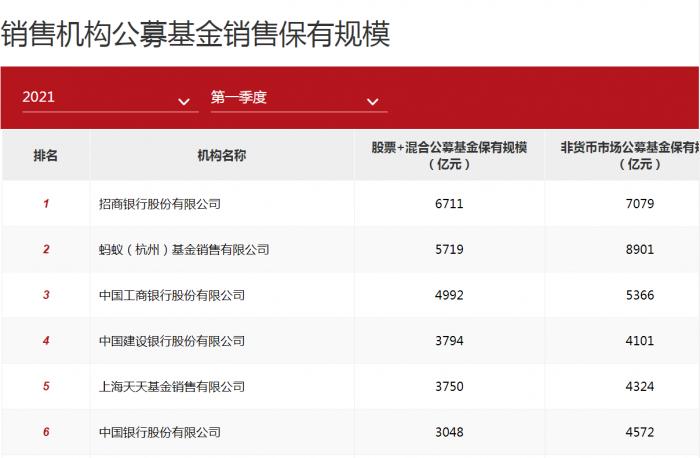Click 蚂蚁（杭州）基金销售有限公司 entry
The image size is (700, 458).
[x=184, y=250]
